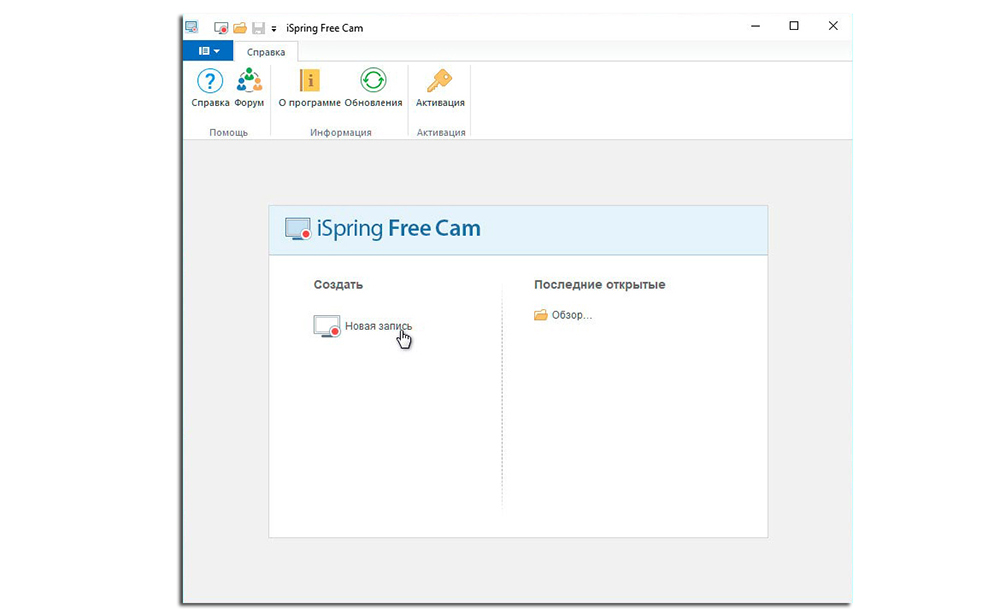The height and width of the screenshot is (615, 1000).
Task: Click the iSpring Free Cam banner logo
Action: (x=383, y=228)
